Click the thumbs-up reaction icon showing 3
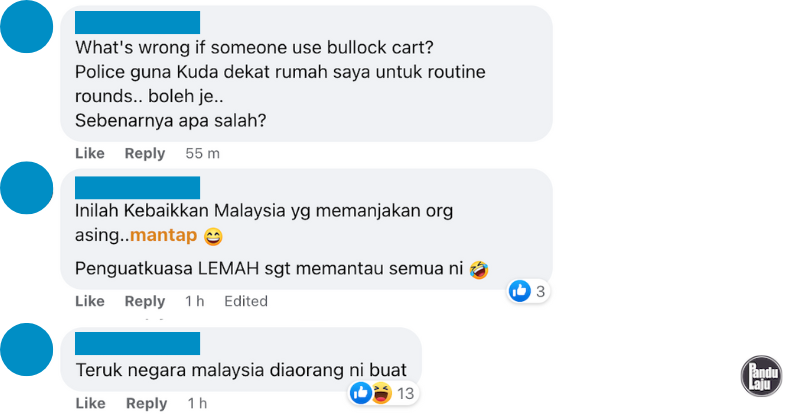The image size is (800, 418). [x=519, y=291]
